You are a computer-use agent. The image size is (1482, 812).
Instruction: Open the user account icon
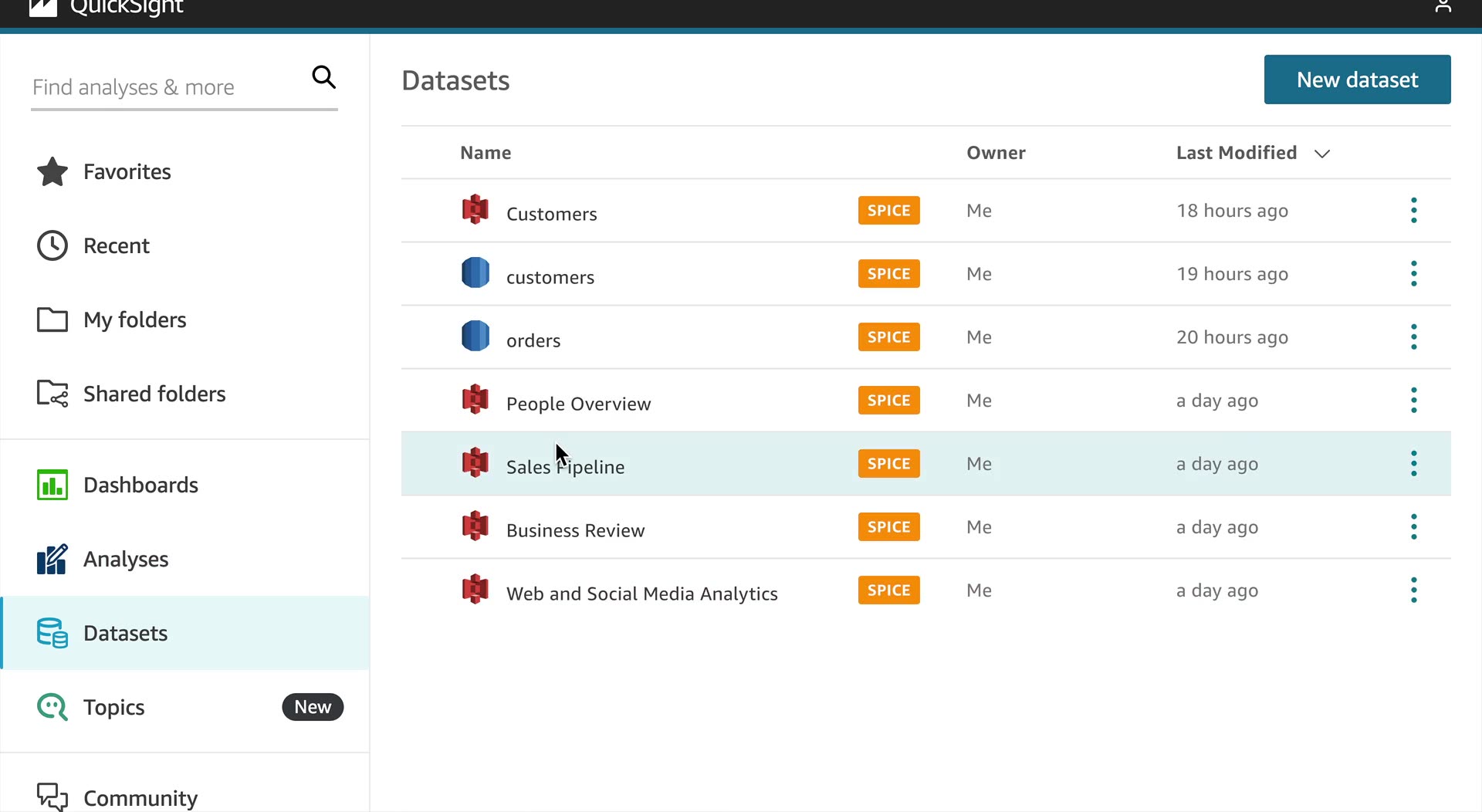coord(1443,7)
